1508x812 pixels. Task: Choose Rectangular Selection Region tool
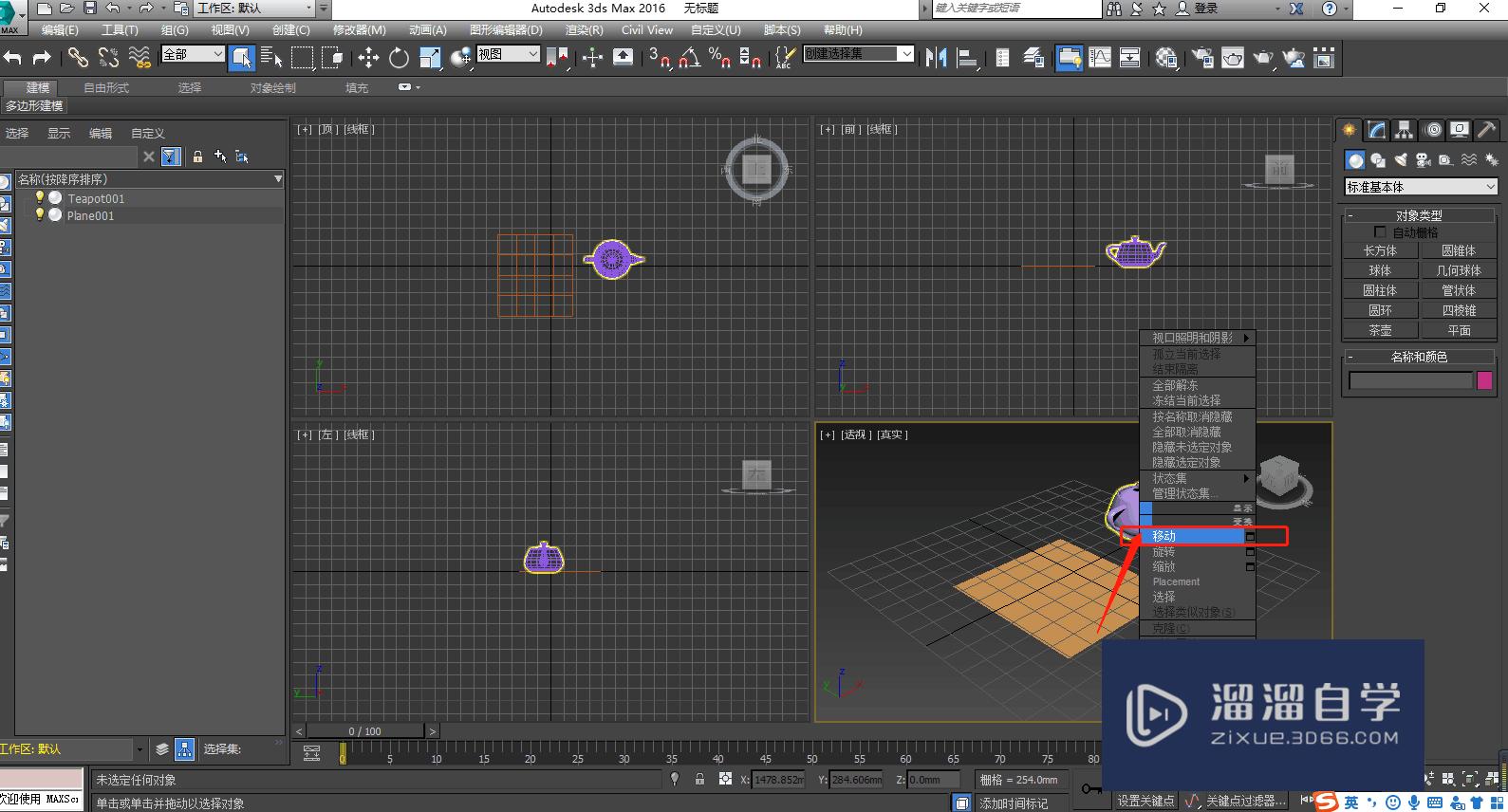[302, 58]
